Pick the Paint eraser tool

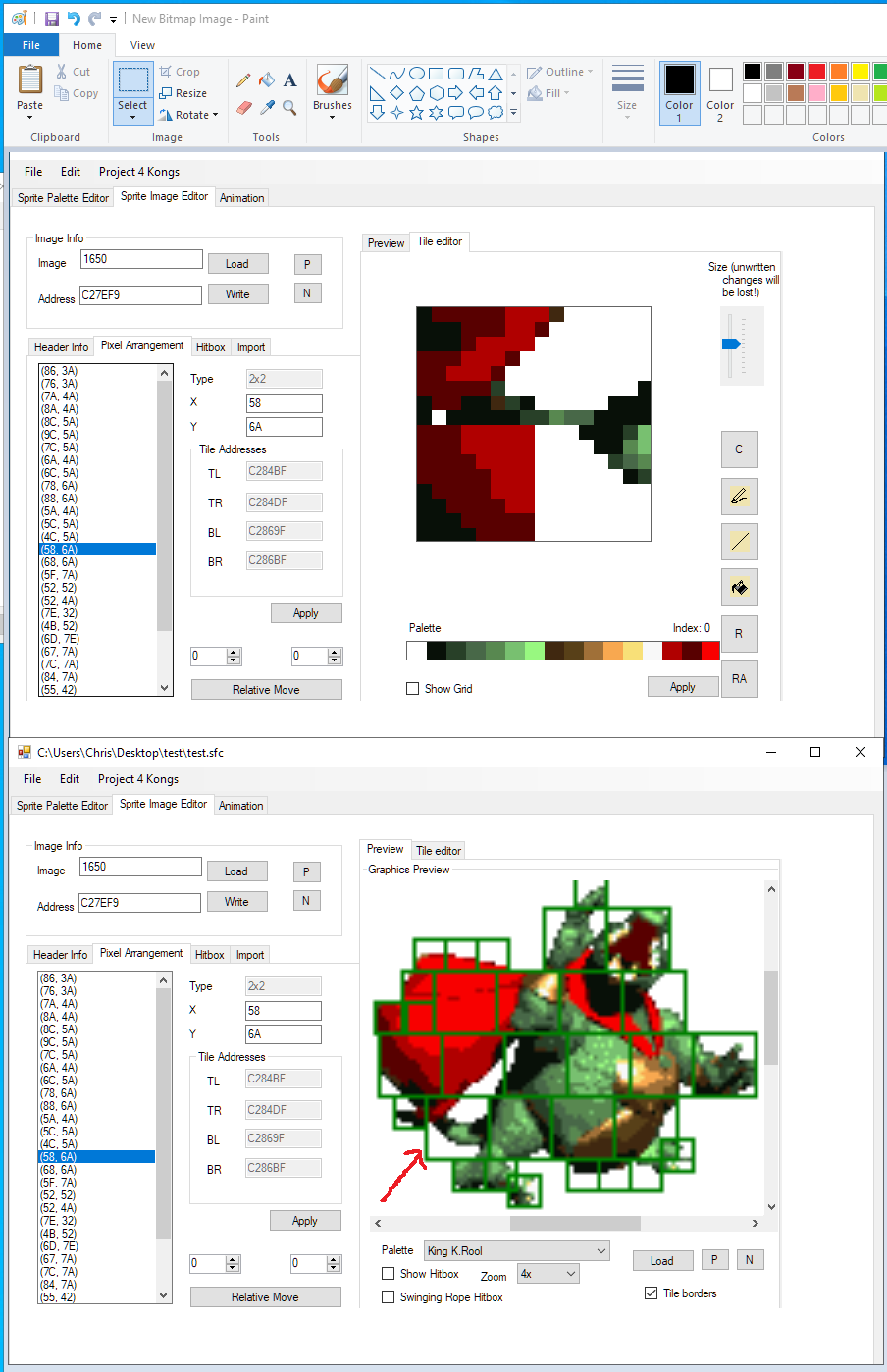243,107
